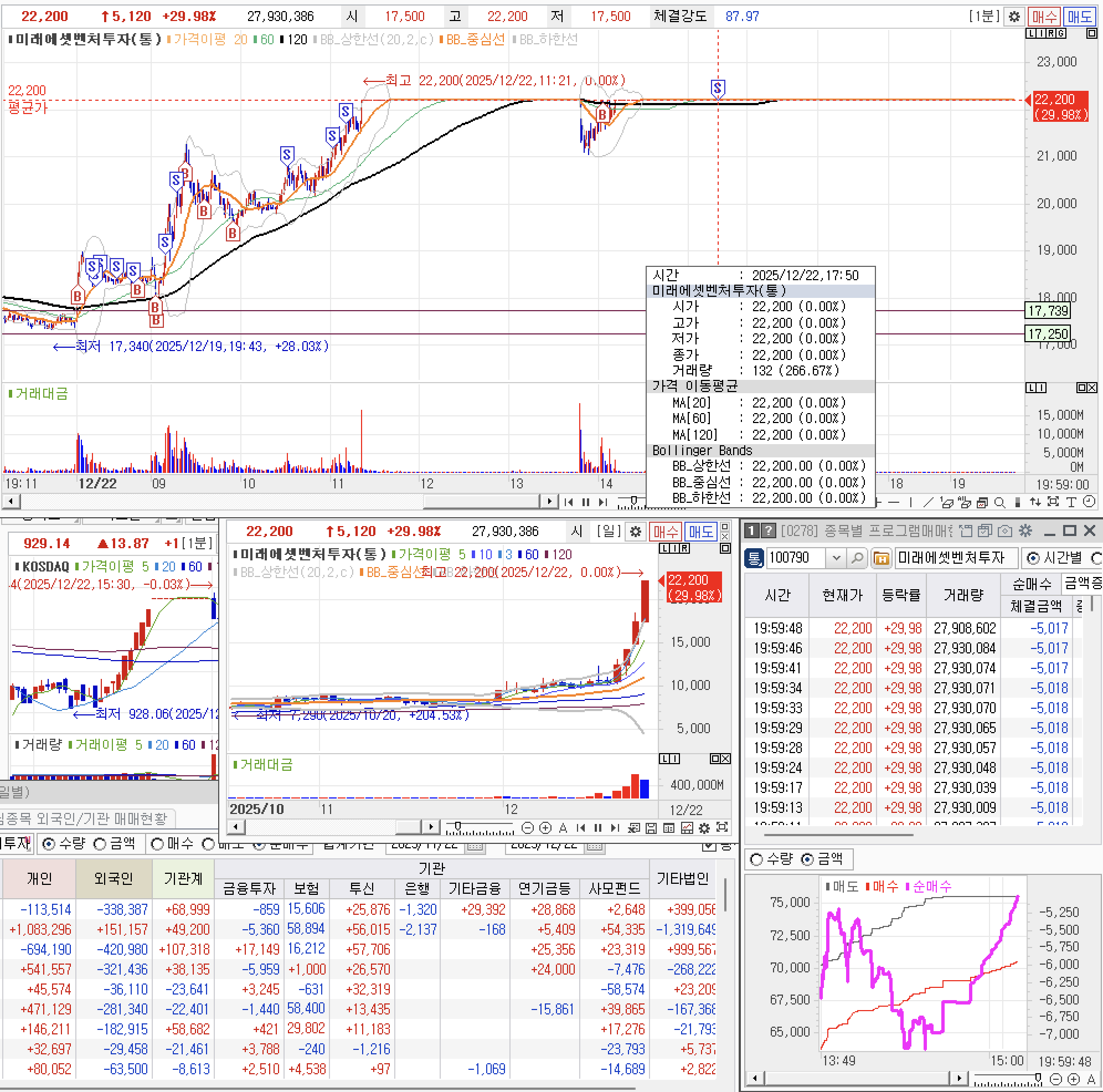Image resolution: width=1103 pixels, height=1092 pixels.
Task: Click the red 매수 buy button at top right
Action: pos(1044,17)
